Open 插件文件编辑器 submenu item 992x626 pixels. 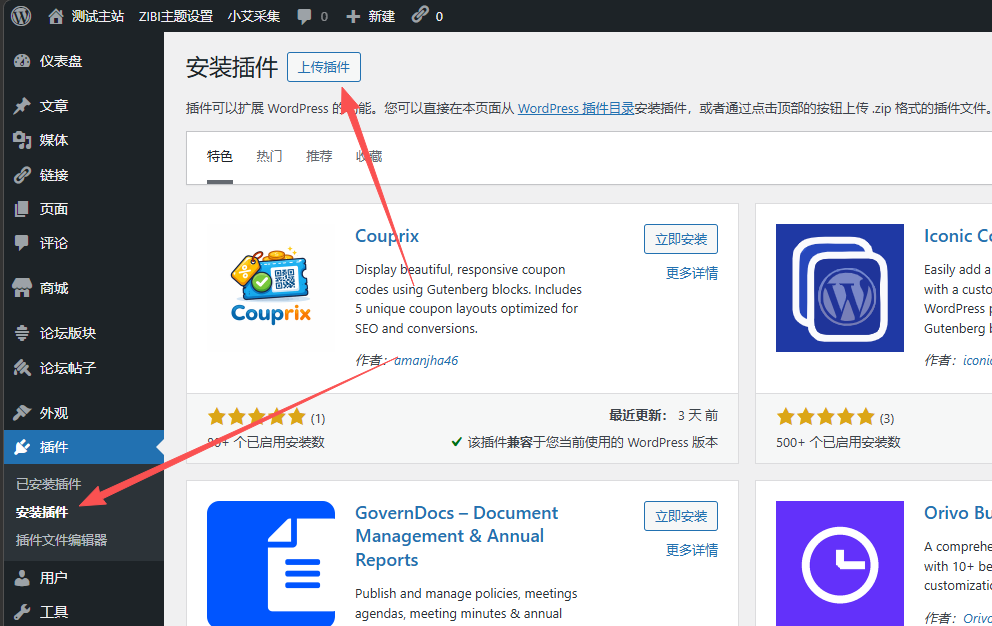pyautogui.click(x=61, y=540)
